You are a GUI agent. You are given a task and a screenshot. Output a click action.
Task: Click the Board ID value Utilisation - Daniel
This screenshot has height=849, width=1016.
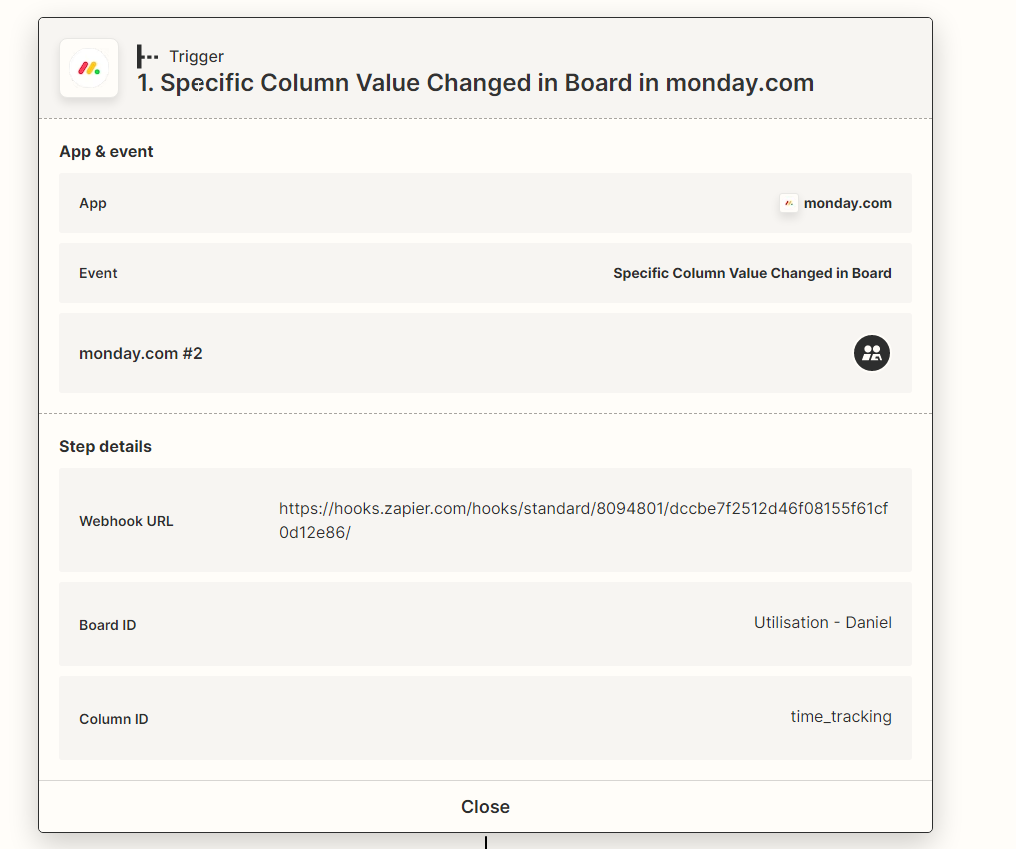click(823, 623)
